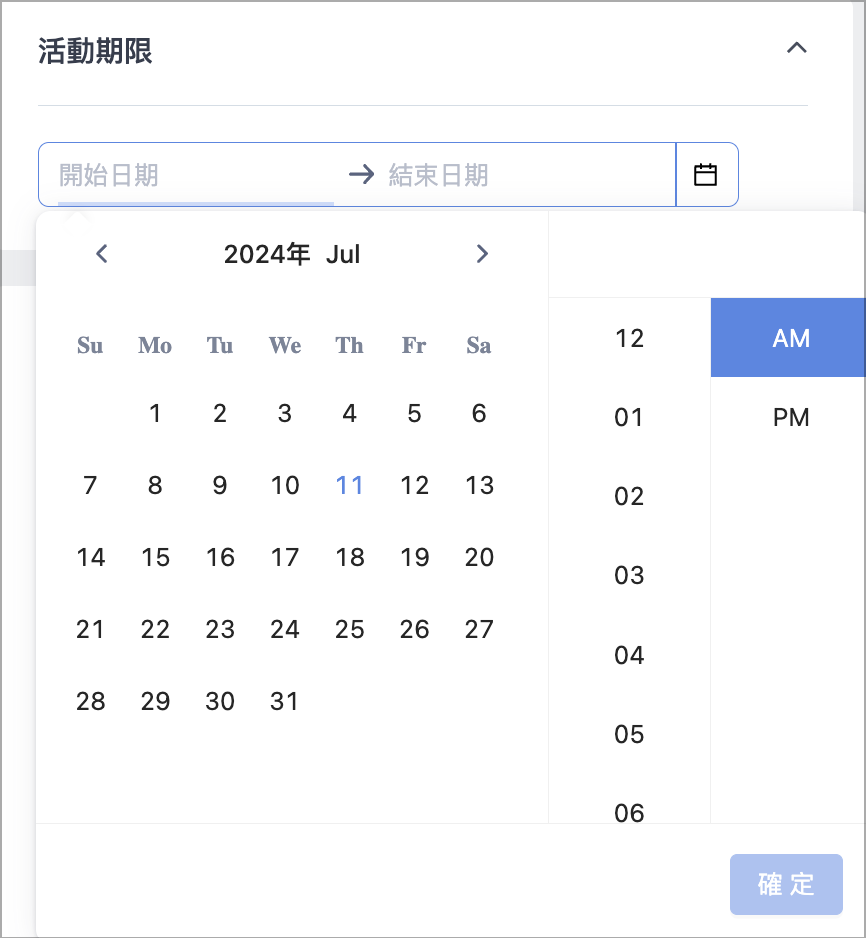Focus the 開始日期 start date input field
Viewport: 866px width, 938px height.
coord(196,175)
